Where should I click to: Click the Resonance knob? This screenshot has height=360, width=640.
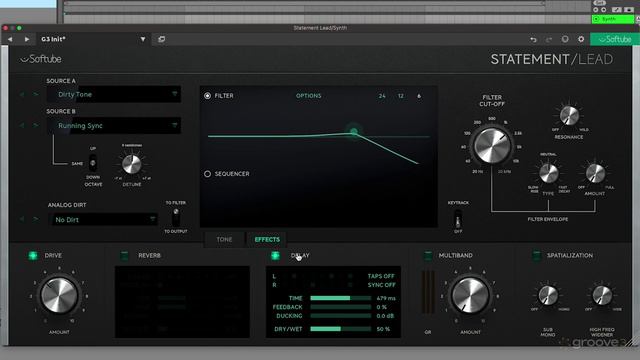(x=569, y=116)
